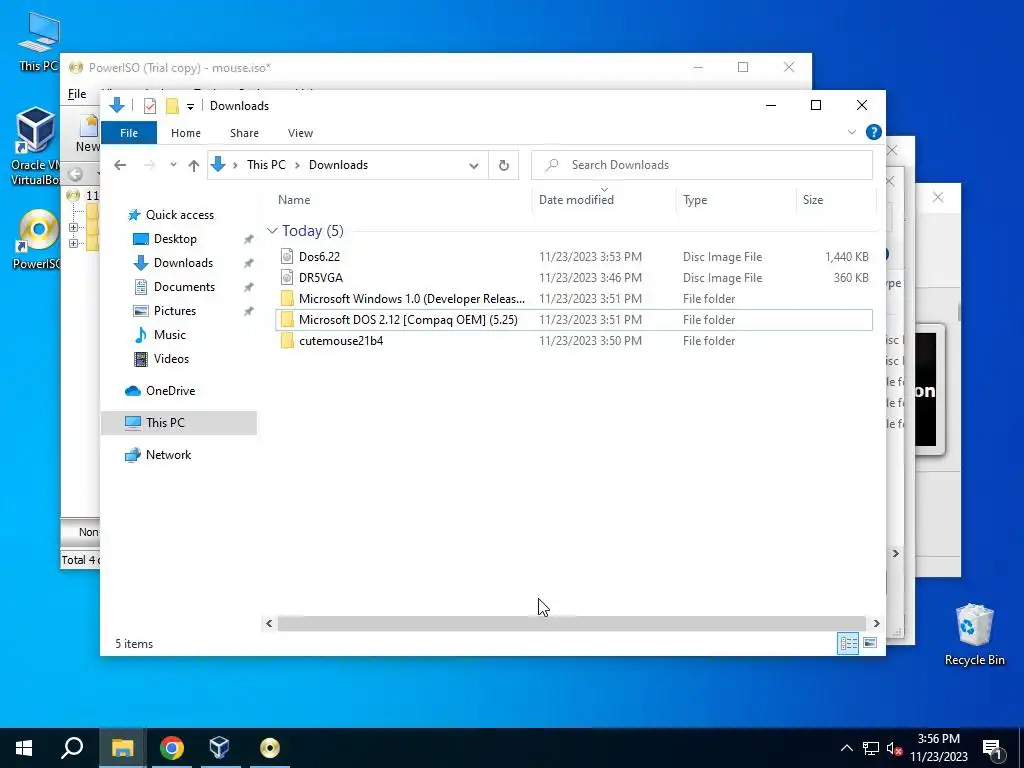The image size is (1024, 768).
Task: Switch to the Home ribbon tab
Action: point(185,133)
